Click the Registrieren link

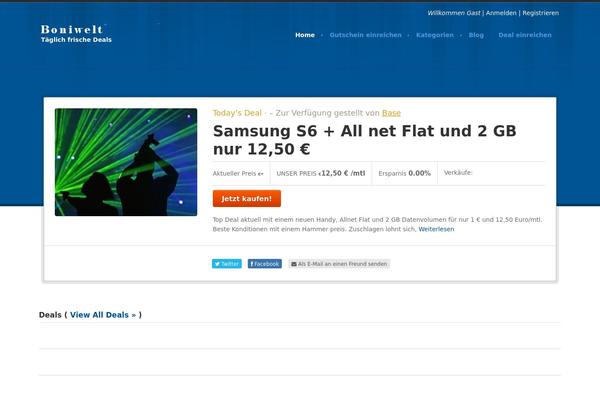point(540,13)
